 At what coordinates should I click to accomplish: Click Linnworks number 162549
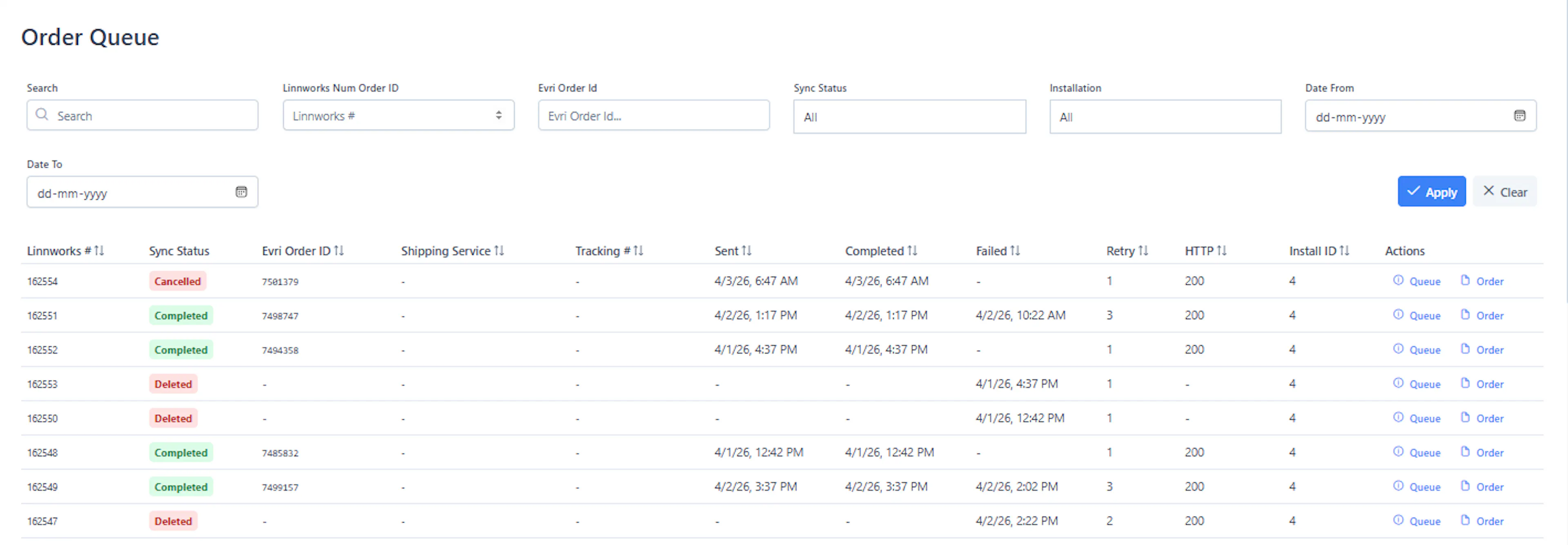tap(42, 487)
